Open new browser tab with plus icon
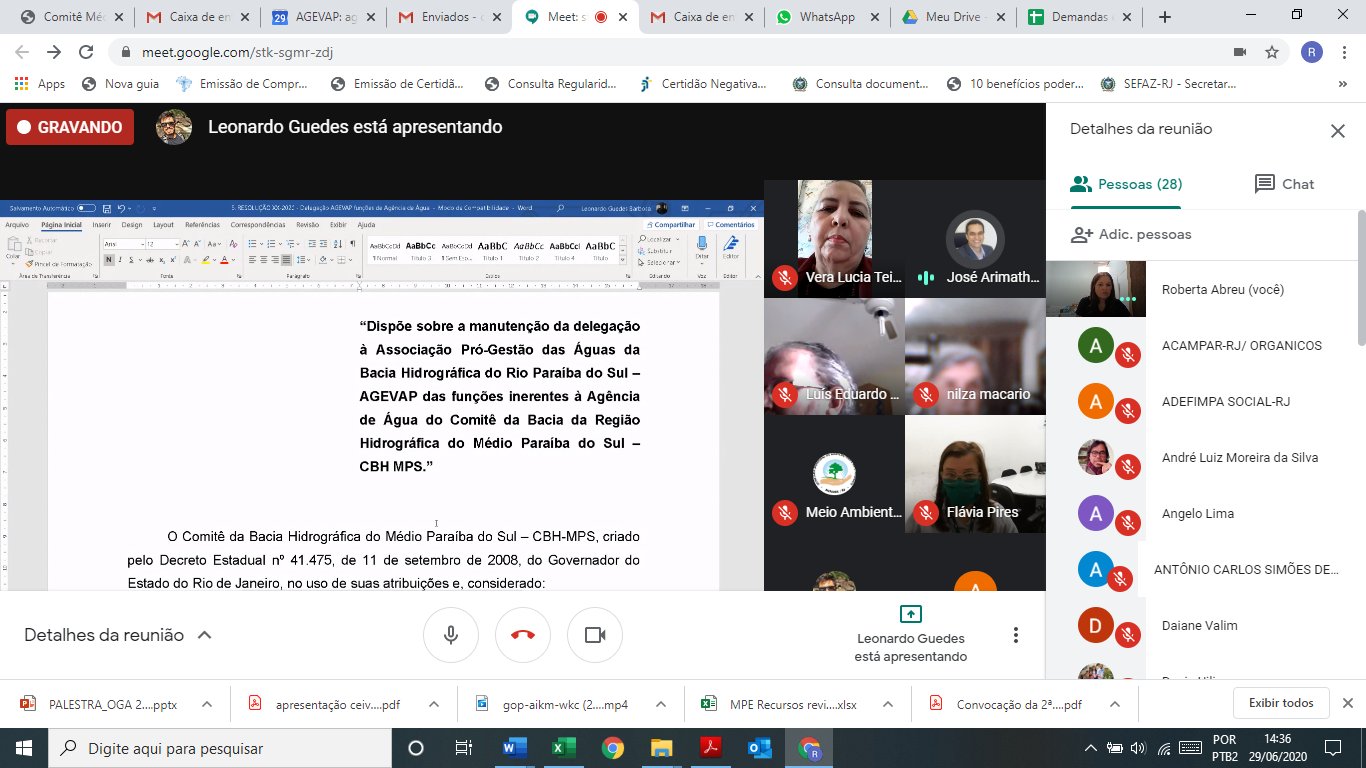This screenshot has height=768, width=1366. tap(1164, 17)
